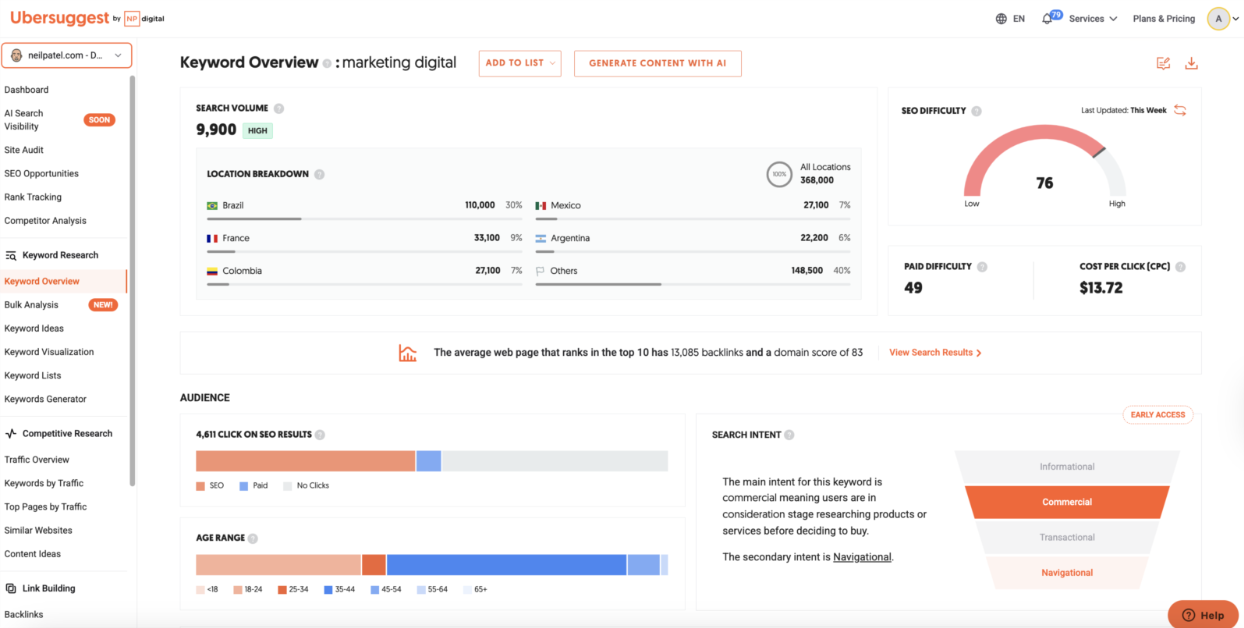Click the All Locations 100% circle
The height and width of the screenshot is (628, 1244).
(x=778, y=174)
